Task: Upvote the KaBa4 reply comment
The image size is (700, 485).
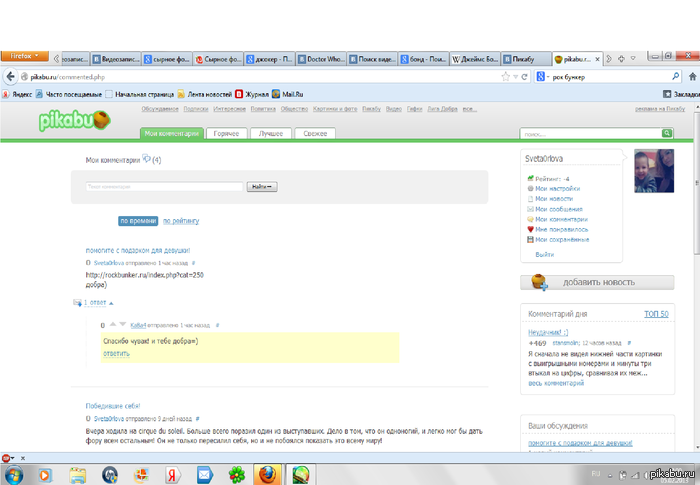Action: coord(113,324)
